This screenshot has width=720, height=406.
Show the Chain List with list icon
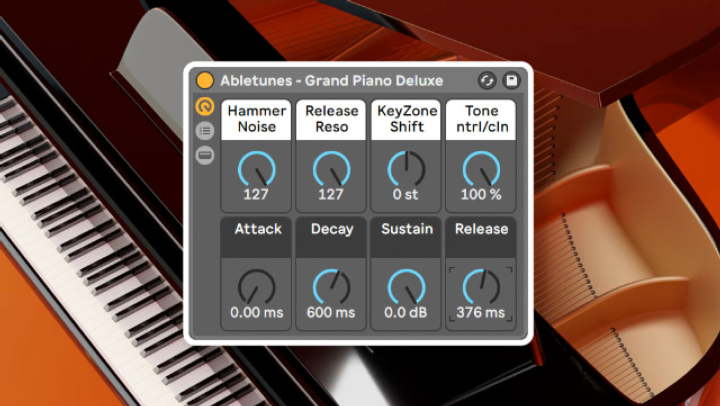click(205, 131)
